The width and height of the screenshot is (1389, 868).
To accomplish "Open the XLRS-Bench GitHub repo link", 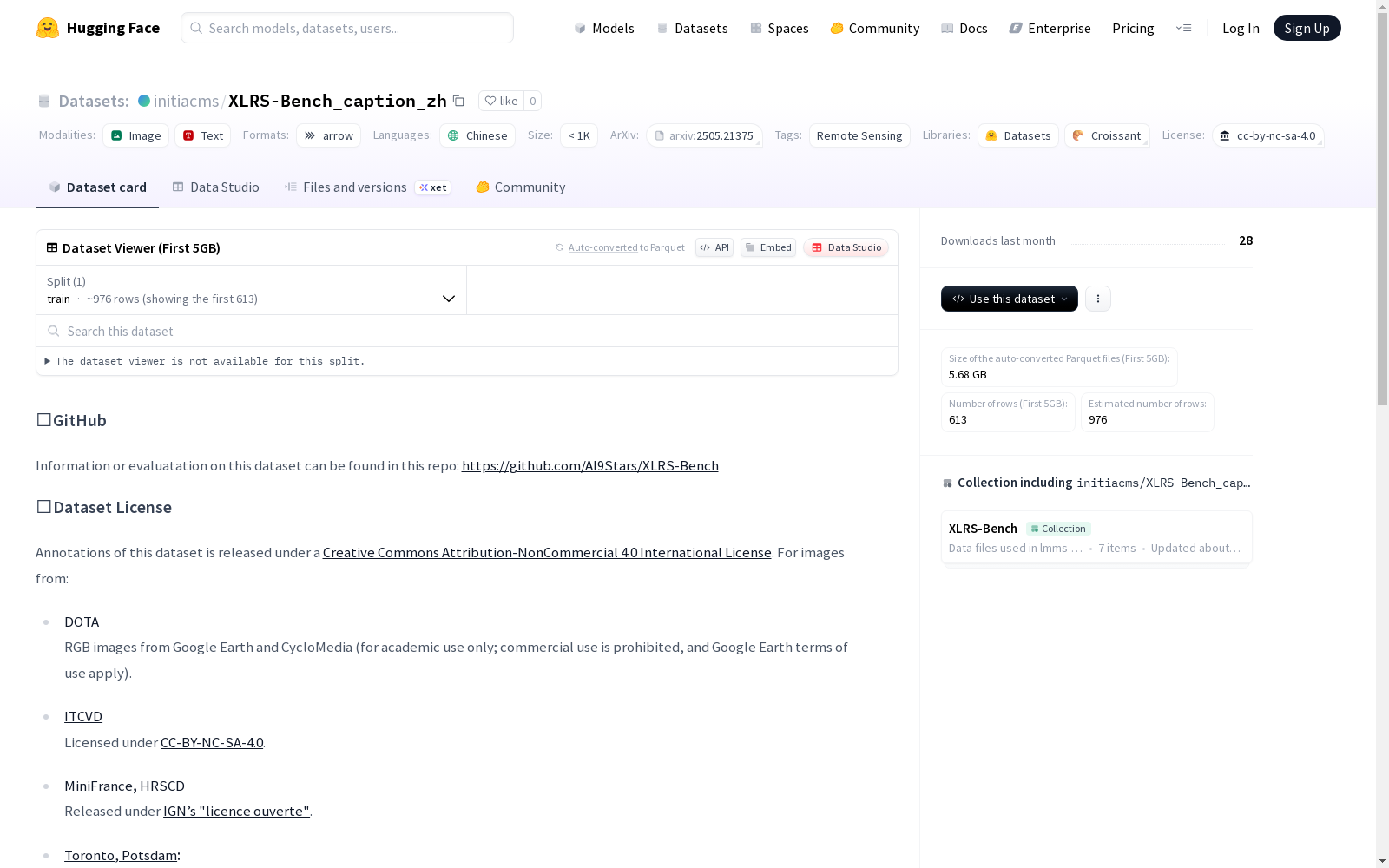I will 590,466.
